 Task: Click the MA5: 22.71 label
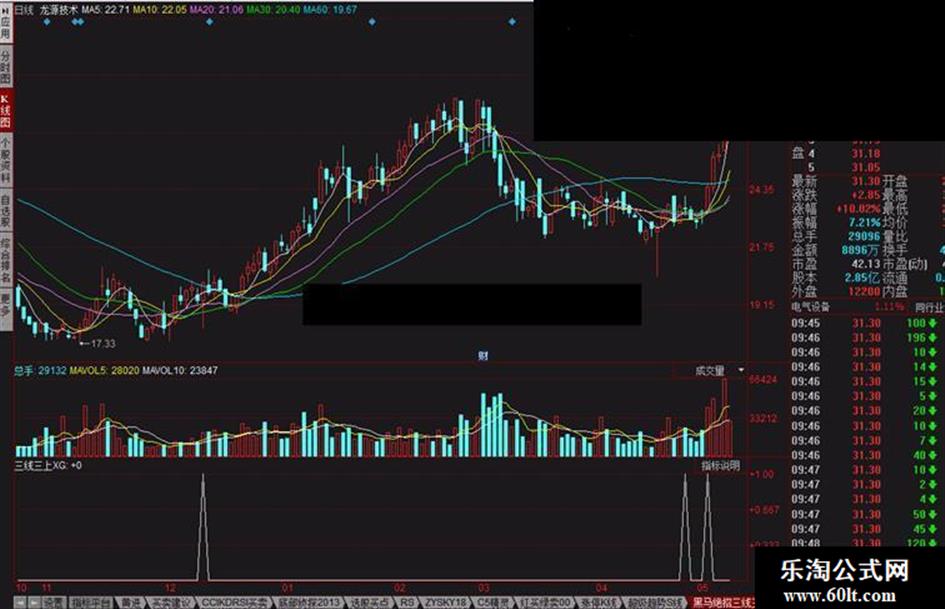[x=105, y=10]
